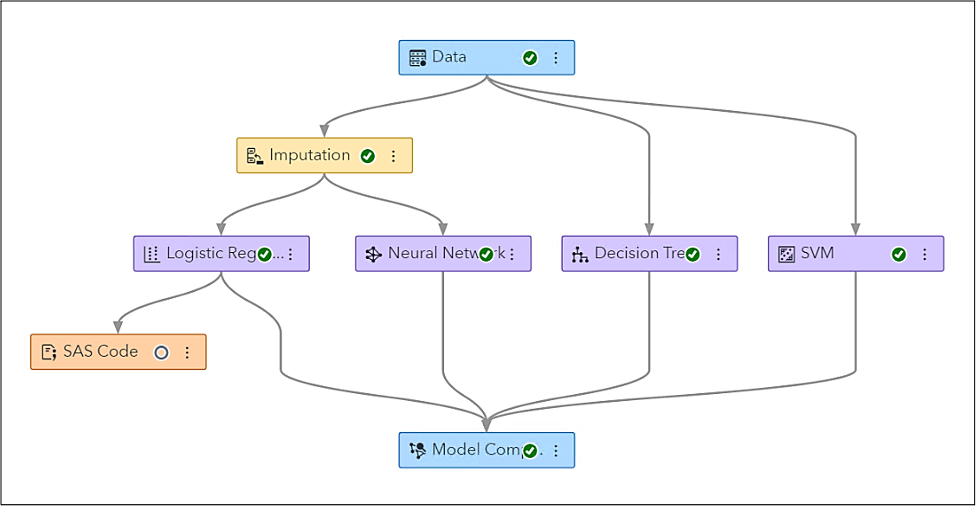The image size is (976, 506).
Task: Click the Decision Tree node icon
Action: (x=580, y=254)
